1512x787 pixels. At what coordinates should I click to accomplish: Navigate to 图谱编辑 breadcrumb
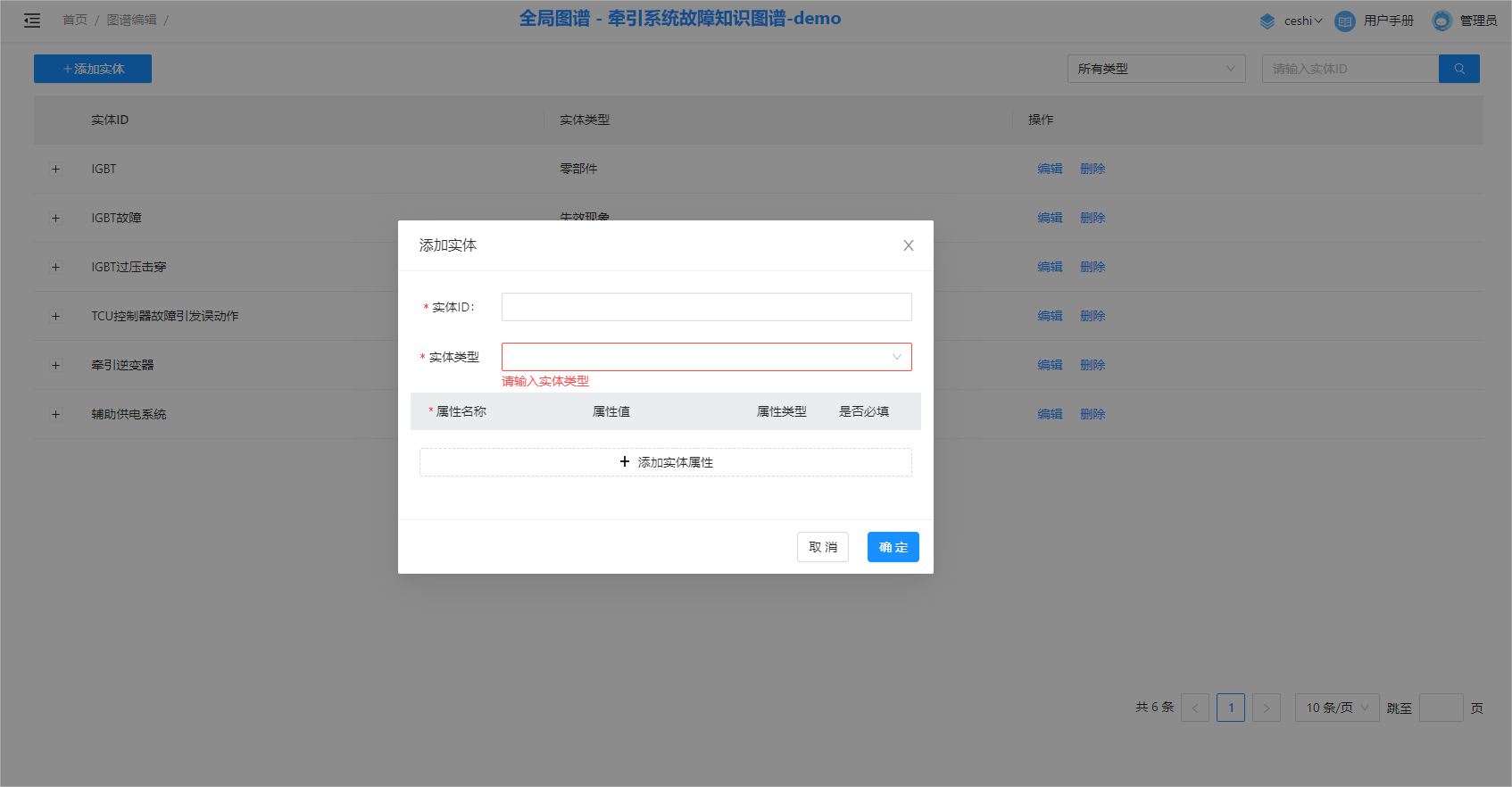tap(131, 20)
